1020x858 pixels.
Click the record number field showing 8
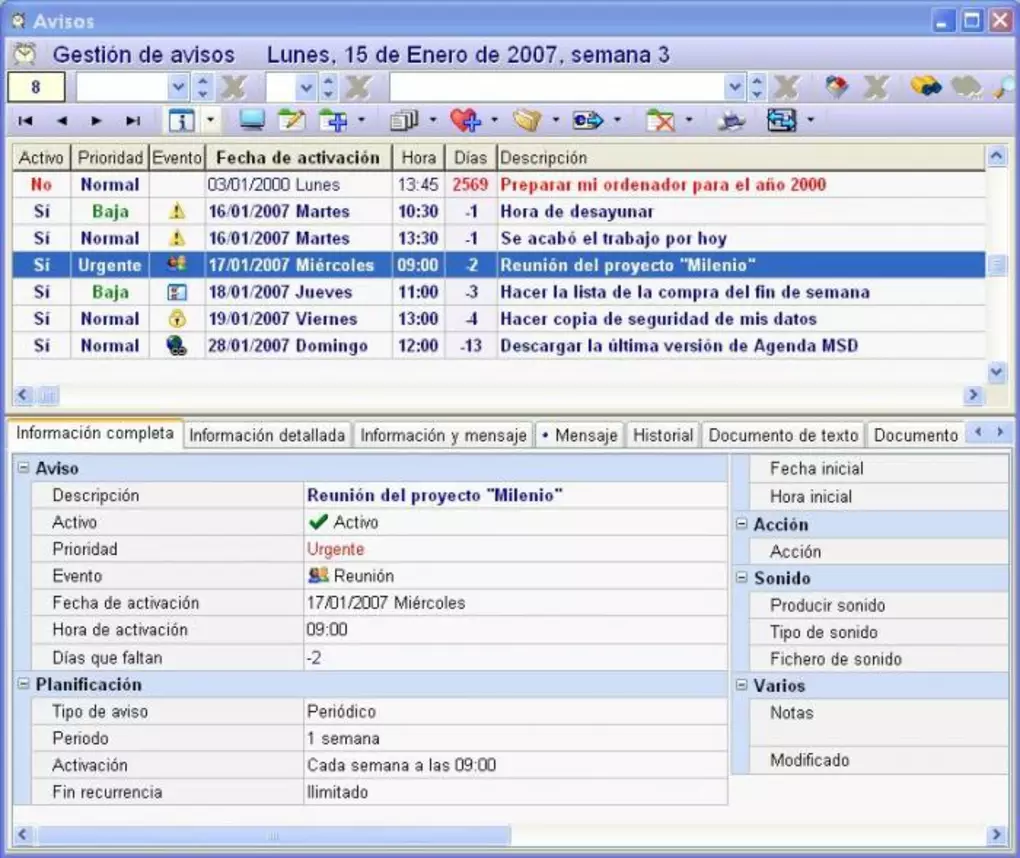point(36,87)
